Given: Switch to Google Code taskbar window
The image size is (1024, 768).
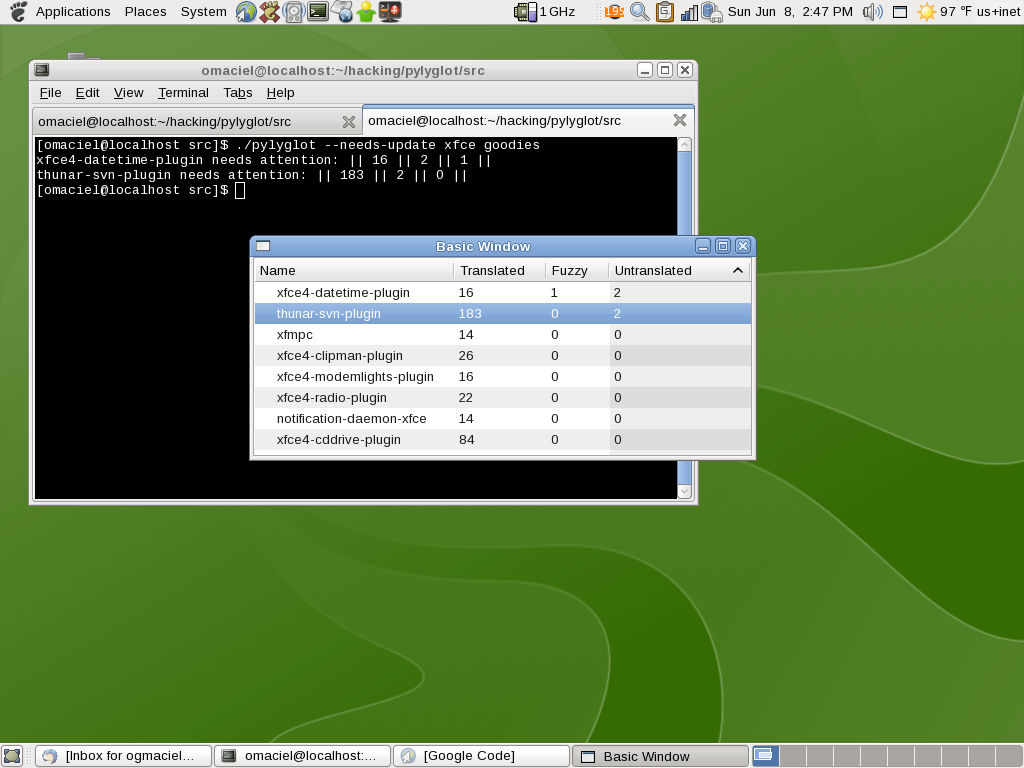Looking at the screenshot, I should click(480, 756).
